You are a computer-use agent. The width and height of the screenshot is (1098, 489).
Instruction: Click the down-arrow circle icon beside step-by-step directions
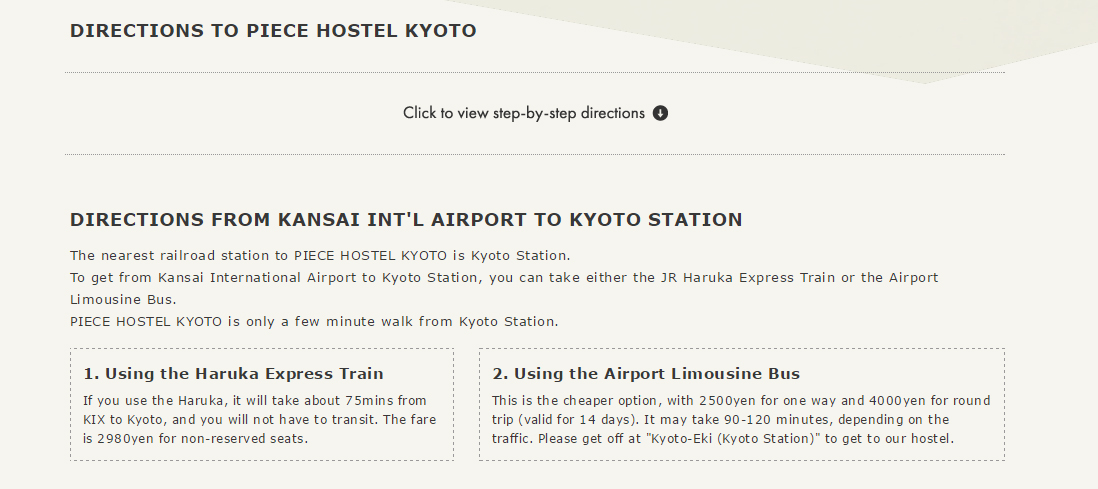point(660,113)
